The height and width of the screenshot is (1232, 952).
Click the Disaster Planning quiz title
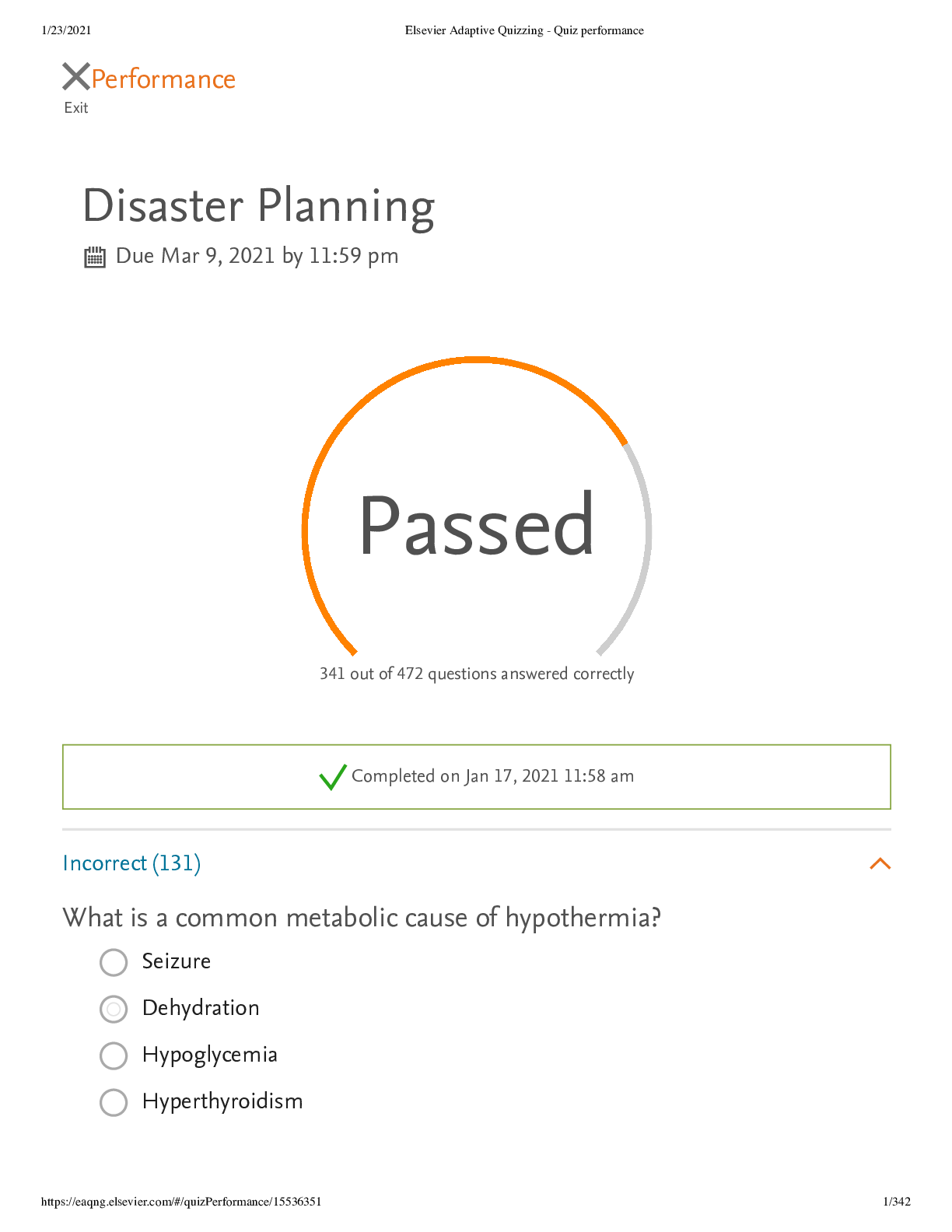tap(258, 206)
